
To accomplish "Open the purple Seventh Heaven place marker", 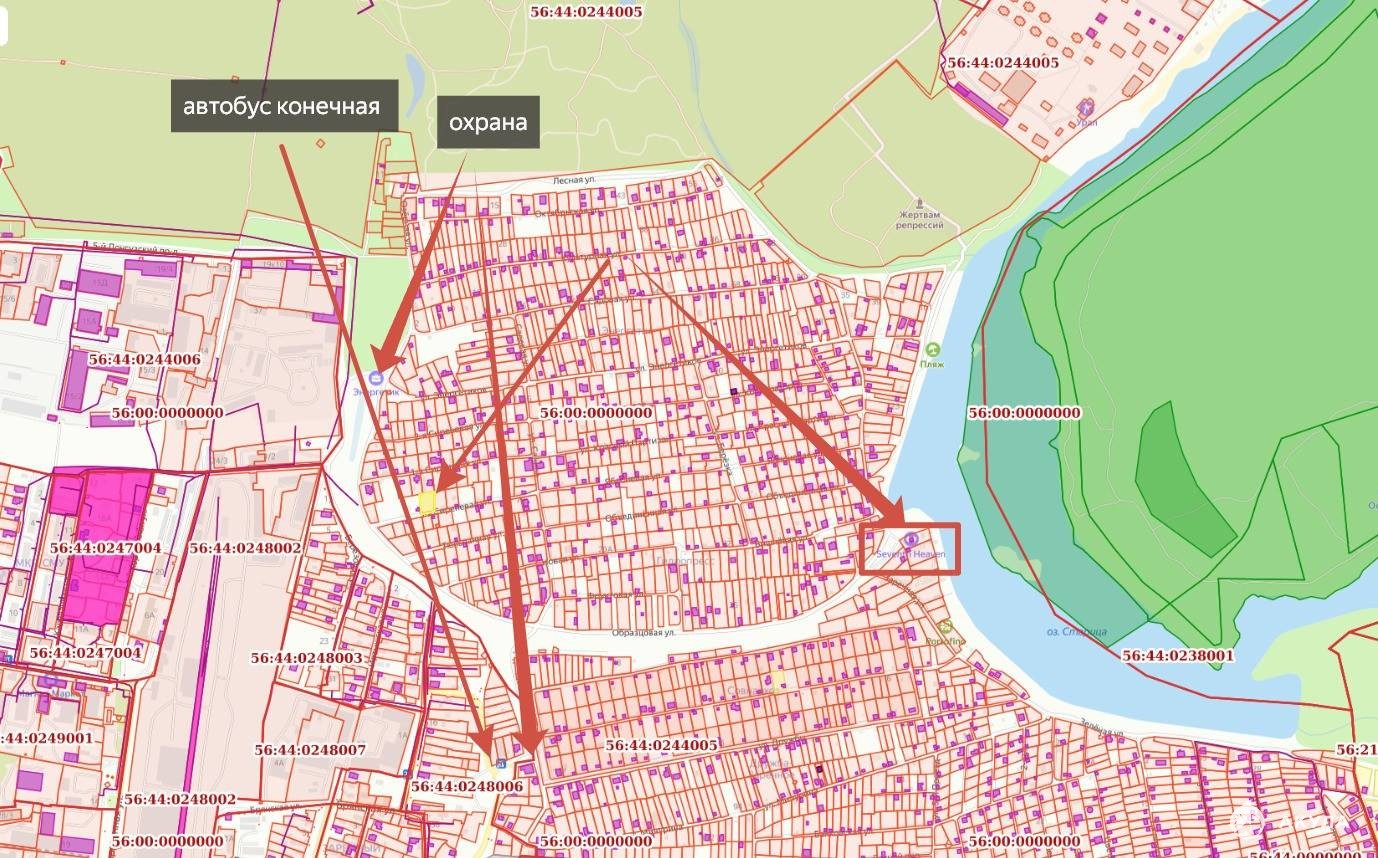I will pos(911,540).
